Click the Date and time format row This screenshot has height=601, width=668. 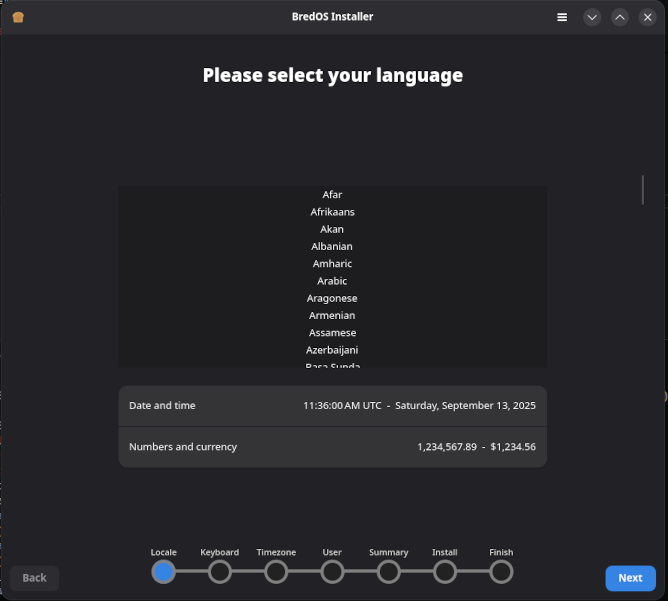click(332, 406)
